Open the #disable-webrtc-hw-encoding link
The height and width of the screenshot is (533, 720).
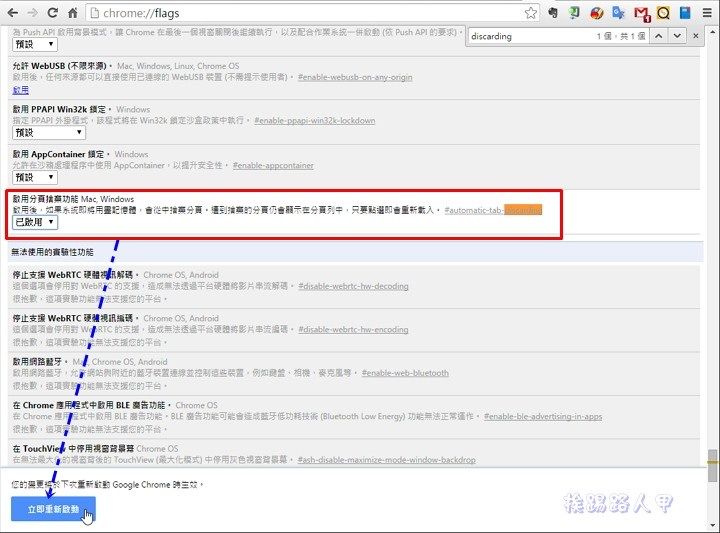click(x=353, y=330)
